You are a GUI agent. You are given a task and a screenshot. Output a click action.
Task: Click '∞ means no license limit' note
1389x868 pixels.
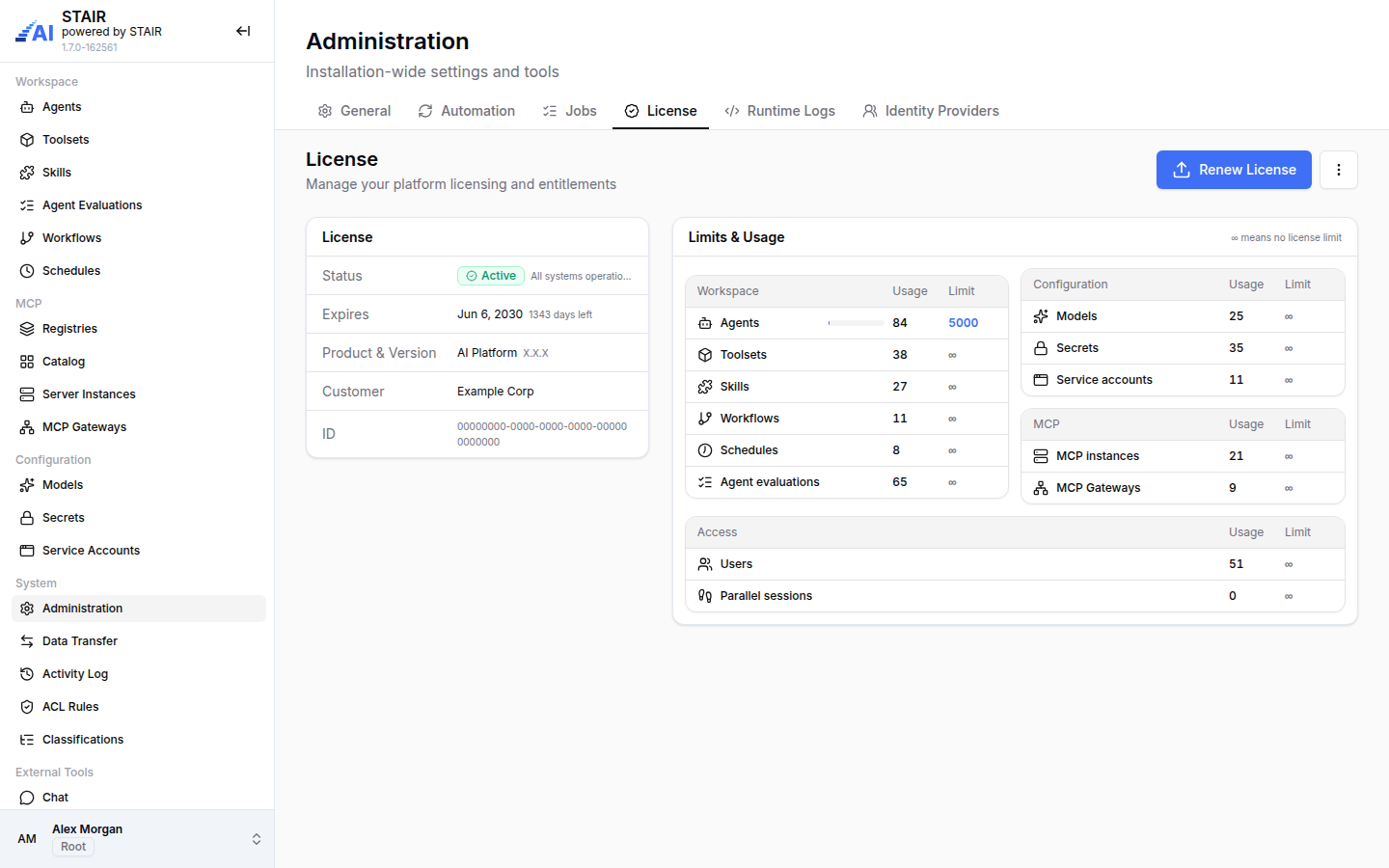tap(1286, 237)
